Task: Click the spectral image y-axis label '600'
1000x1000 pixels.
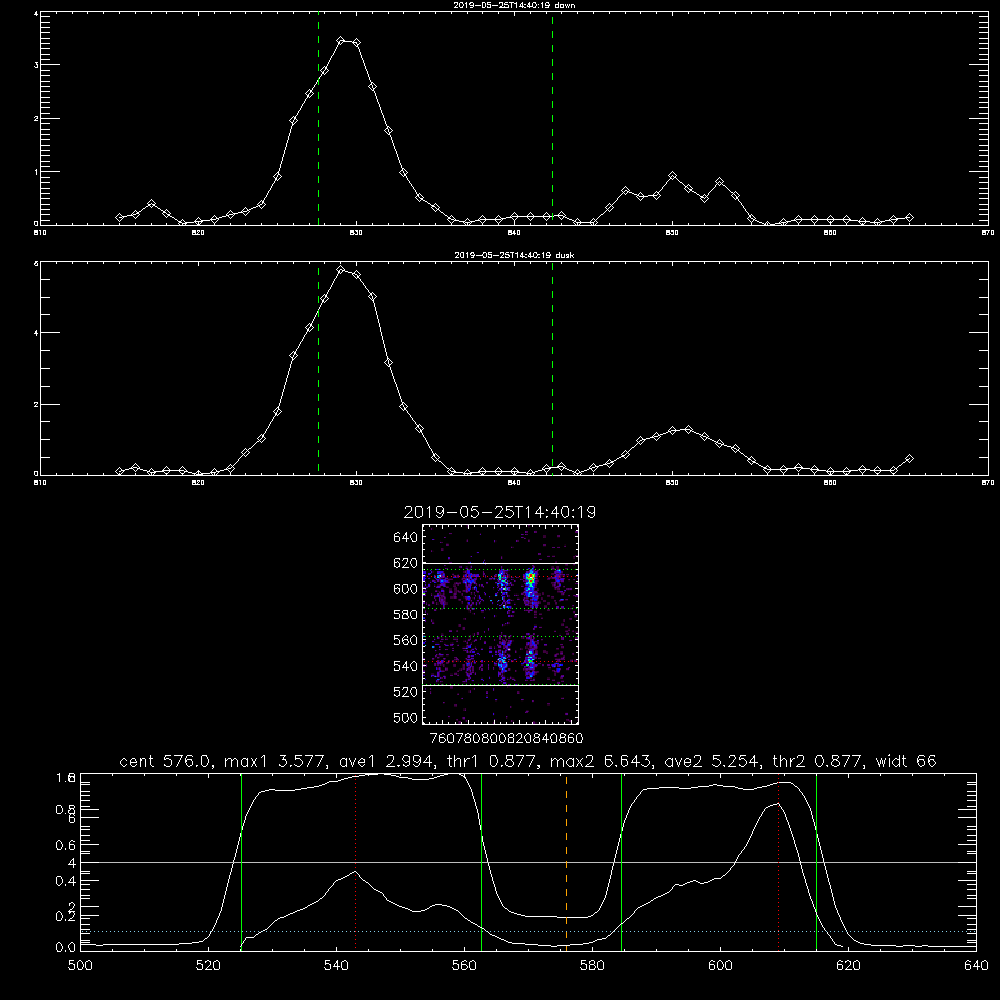Action: [406, 589]
